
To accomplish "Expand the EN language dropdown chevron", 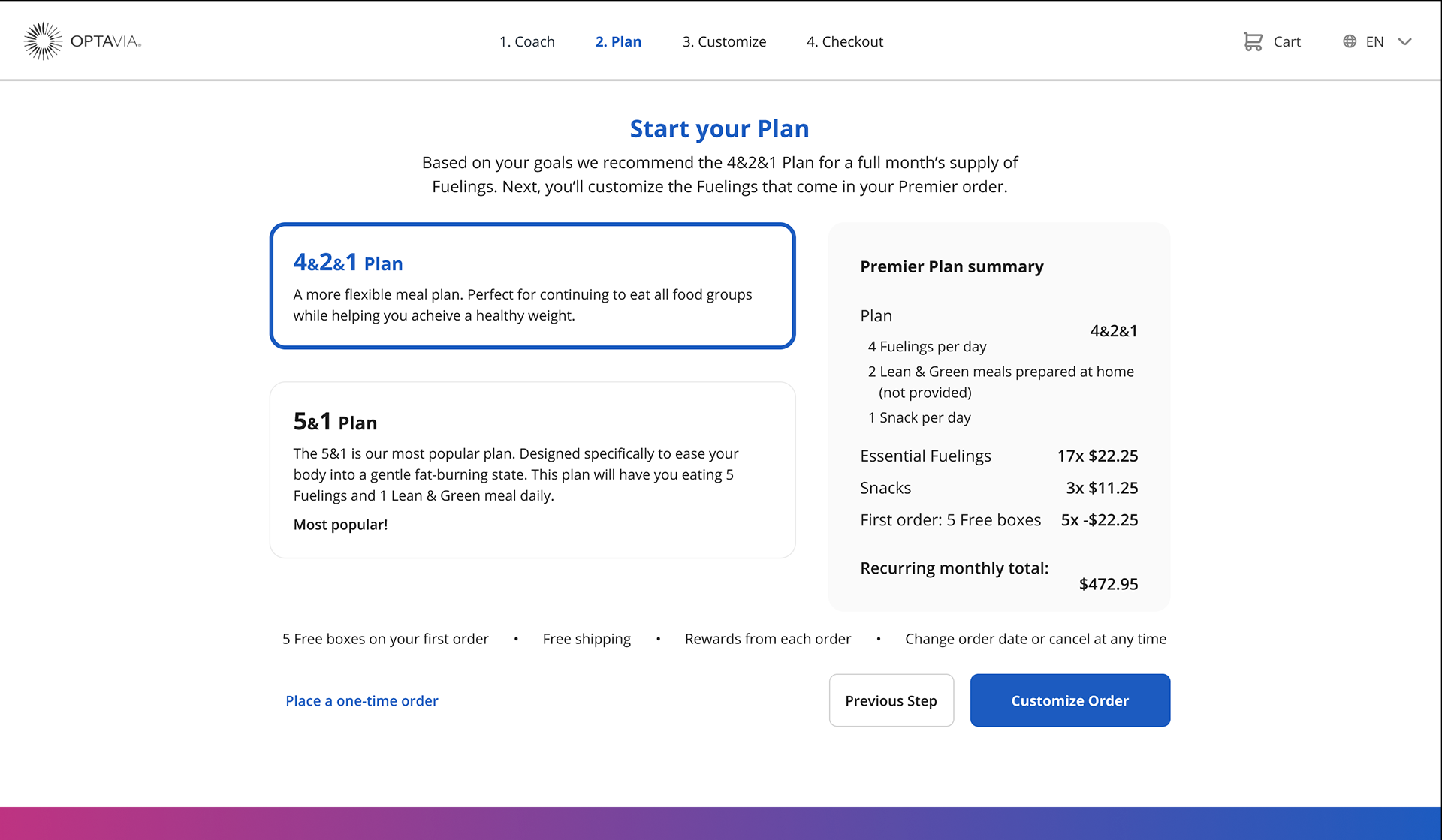I will (1404, 41).
